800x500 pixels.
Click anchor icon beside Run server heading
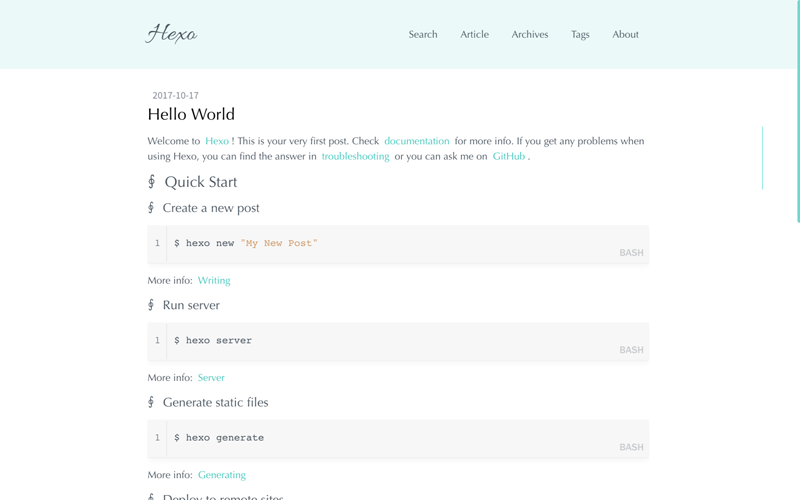[x=151, y=305]
